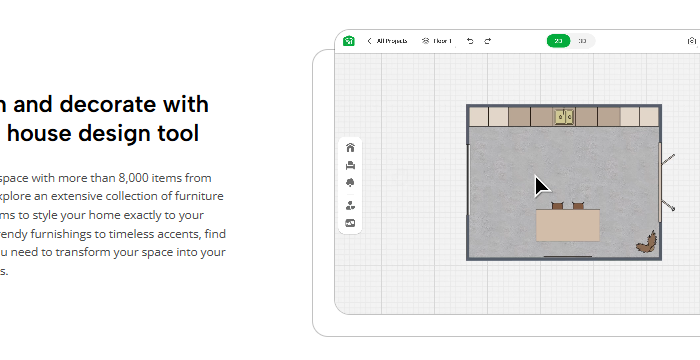Click the undo arrow
This screenshot has height=360, width=700.
(x=470, y=41)
